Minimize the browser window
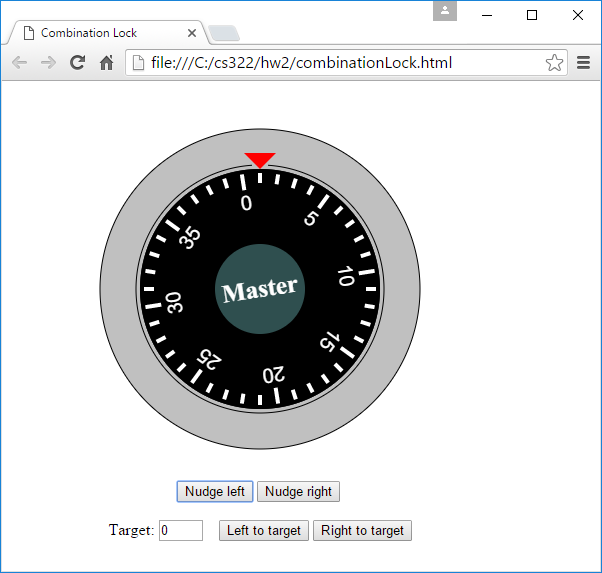Image resolution: width=602 pixels, height=573 pixels. pyautogui.click(x=487, y=15)
